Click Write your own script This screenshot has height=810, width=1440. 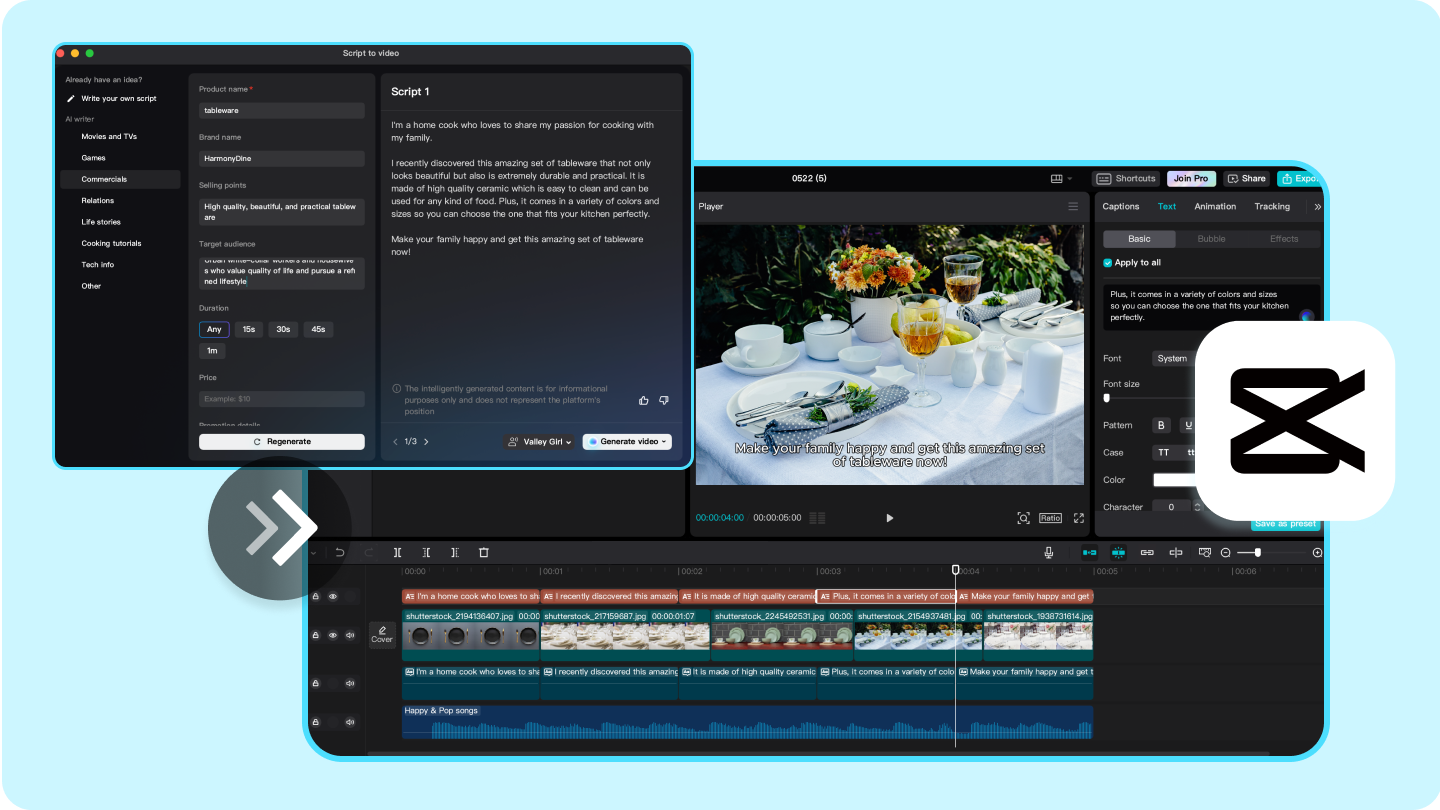pos(112,98)
